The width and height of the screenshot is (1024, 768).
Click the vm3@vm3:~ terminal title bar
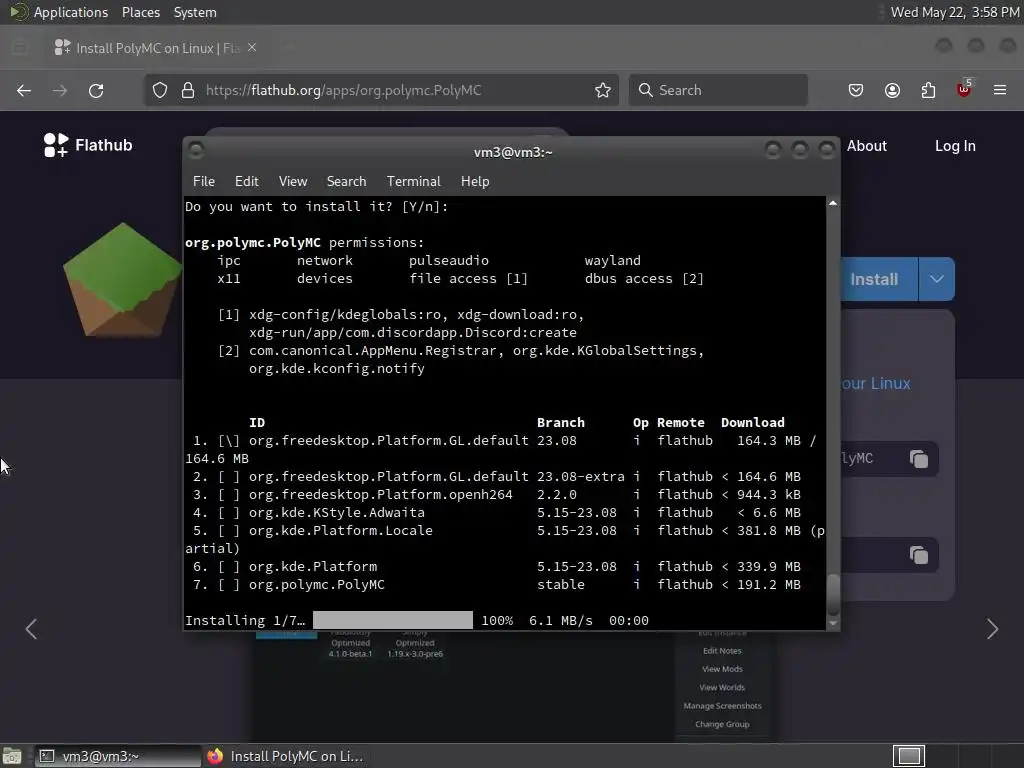tap(513, 152)
